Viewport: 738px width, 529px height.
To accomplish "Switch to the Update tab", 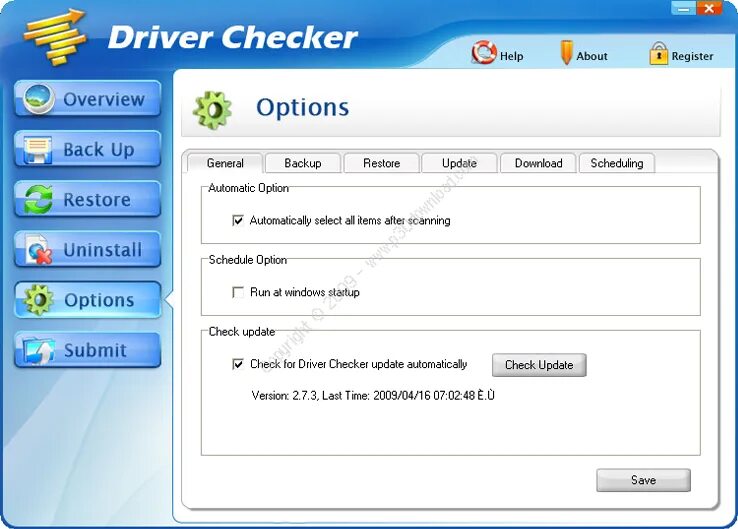I will (x=459, y=163).
